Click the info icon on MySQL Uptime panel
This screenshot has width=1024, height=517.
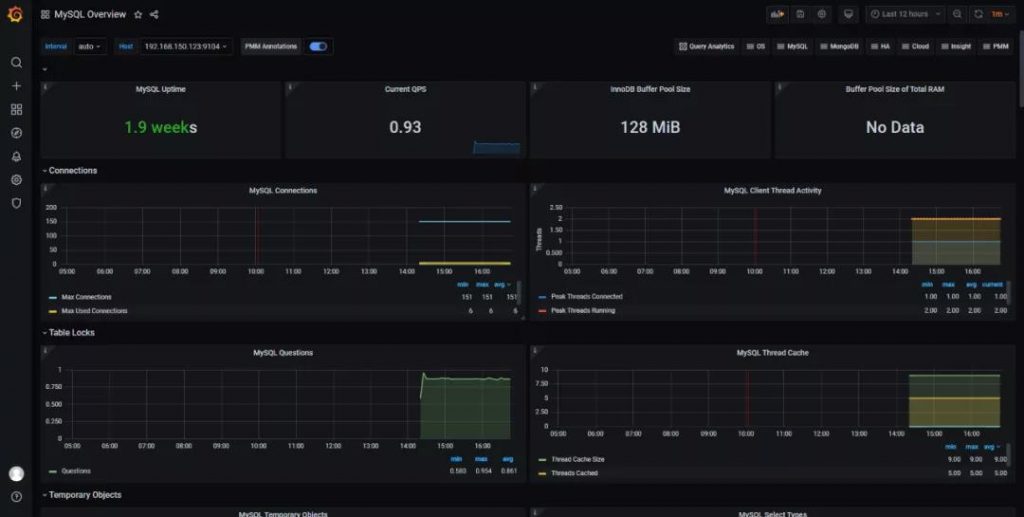tap(45, 87)
